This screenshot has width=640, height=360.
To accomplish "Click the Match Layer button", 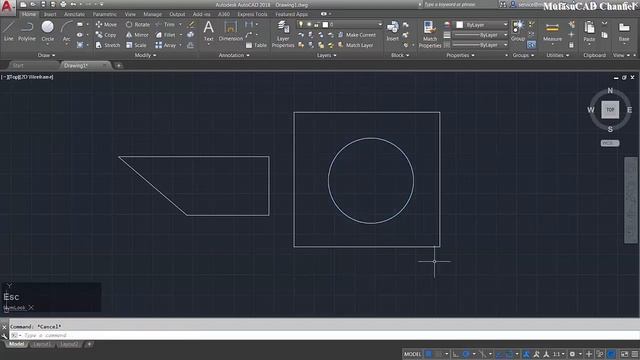I will pos(356,45).
